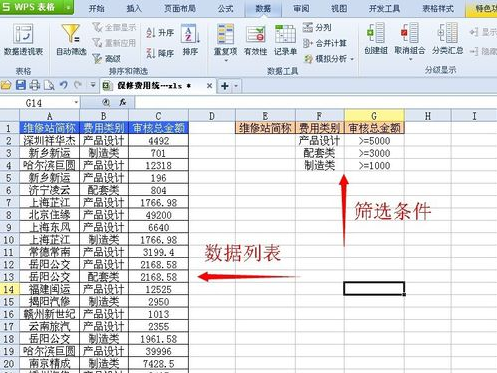
Task: Sort ascending with 升序
Action: 160,33
